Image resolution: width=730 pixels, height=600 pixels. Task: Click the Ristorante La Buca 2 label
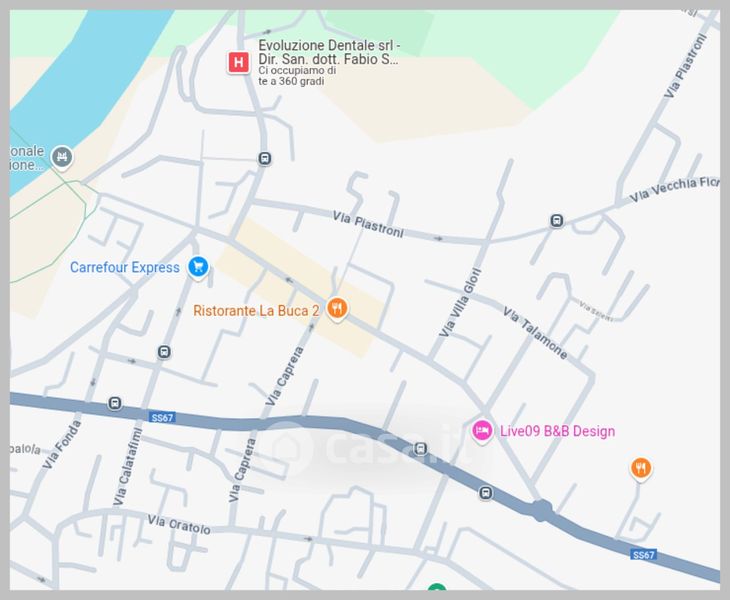[256, 310]
